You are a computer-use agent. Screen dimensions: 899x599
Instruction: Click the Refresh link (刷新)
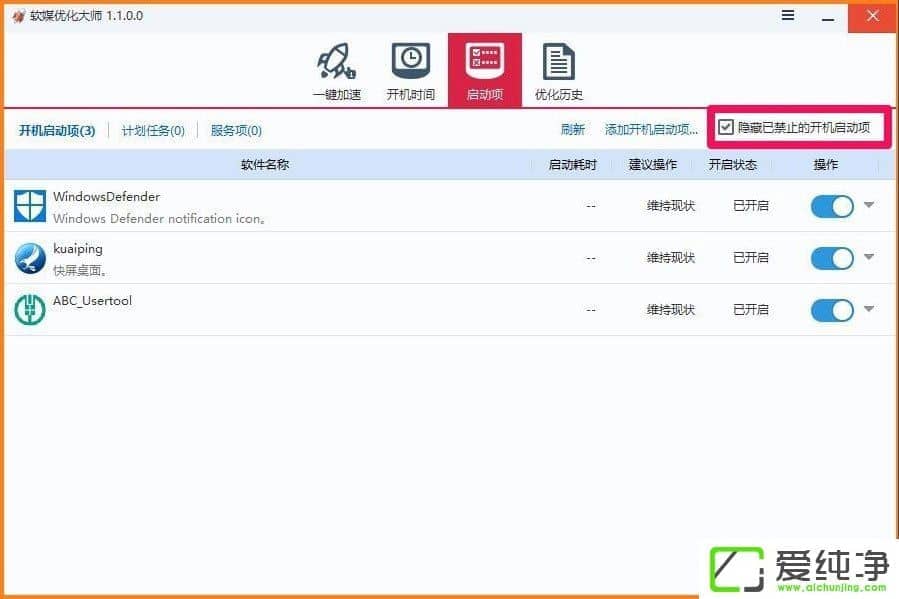[x=572, y=130]
